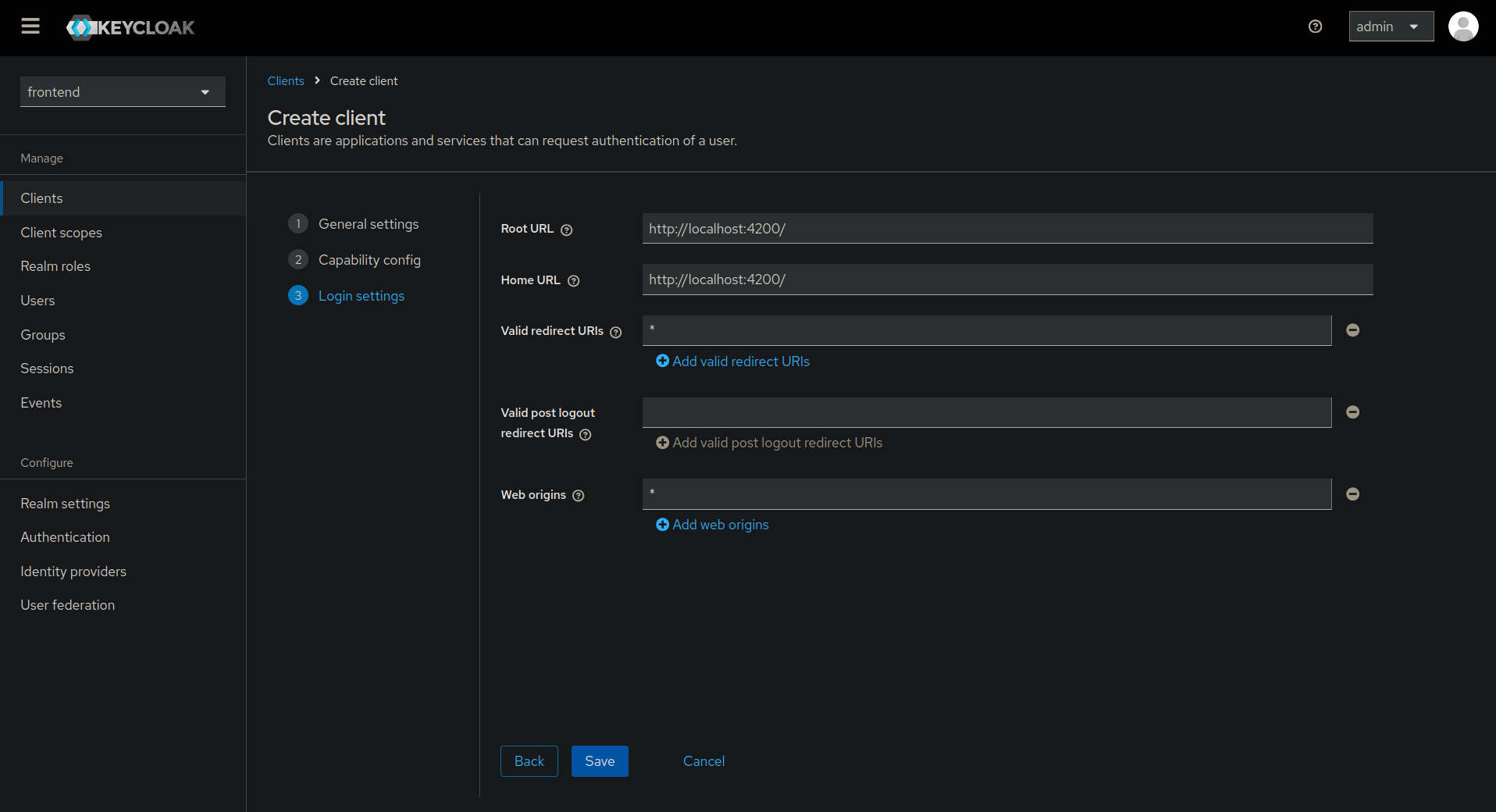Open Realm roles page

123,266
